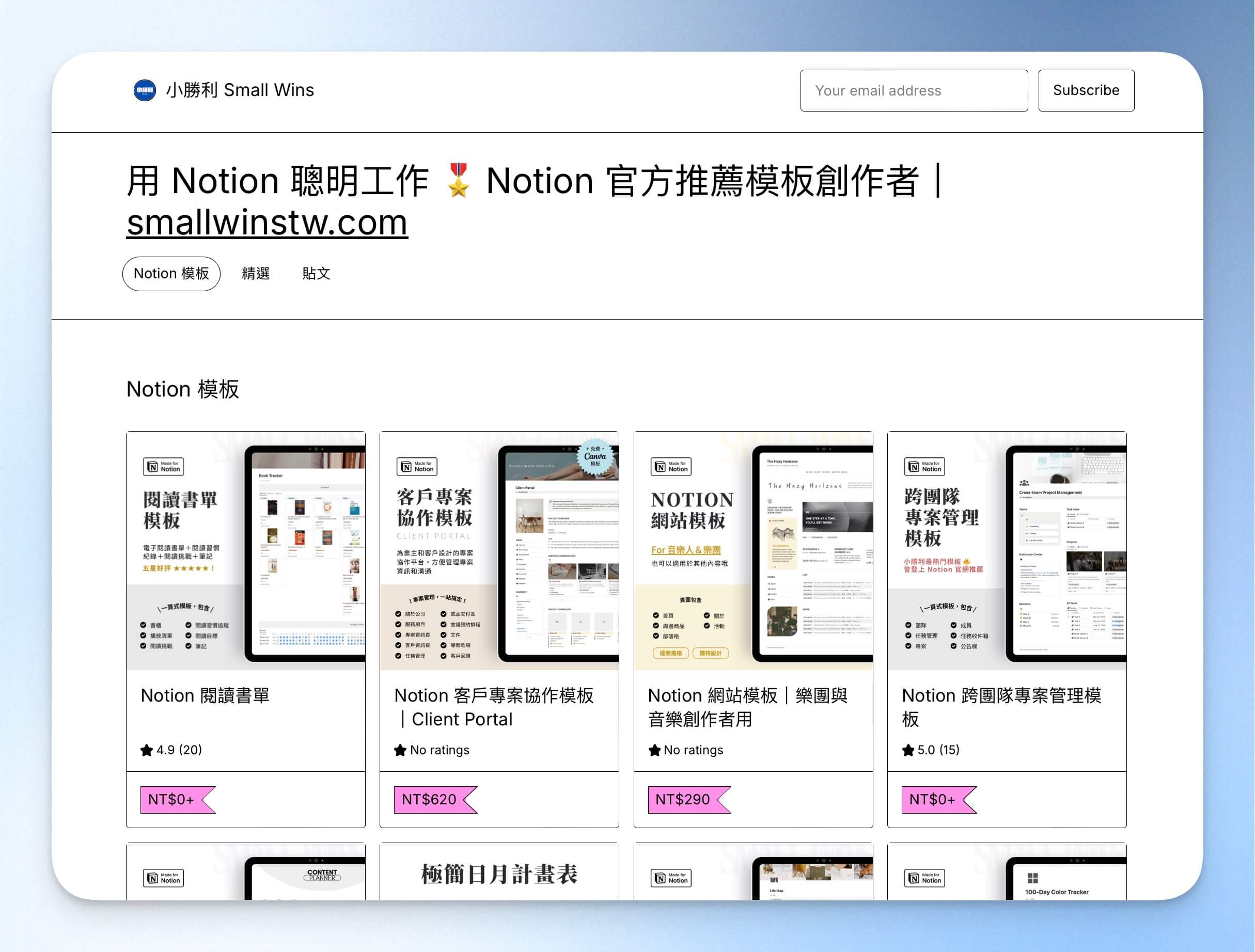Screen dimensions: 1255x952
Task: Open the NOTION 網站模板 product thumbnail
Action: (x=754, y=550)
